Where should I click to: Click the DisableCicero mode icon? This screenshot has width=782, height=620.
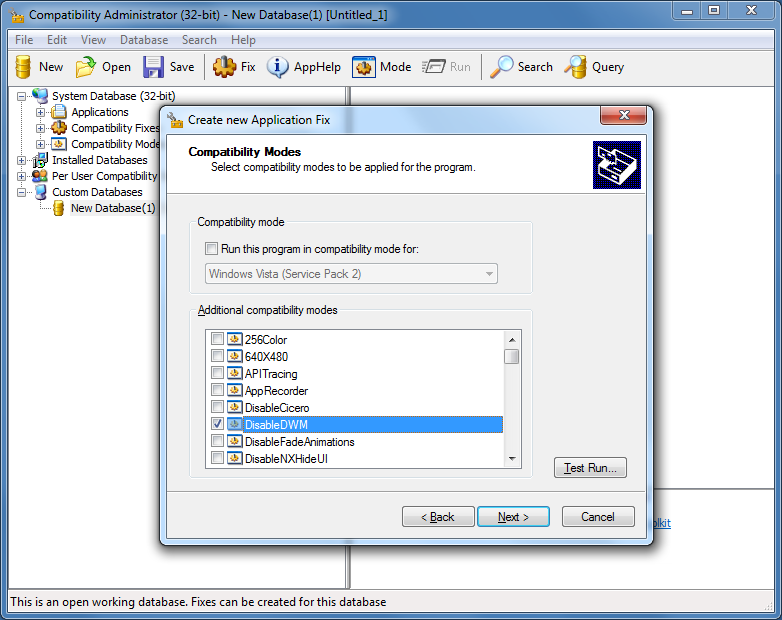[x=234, y=407]
